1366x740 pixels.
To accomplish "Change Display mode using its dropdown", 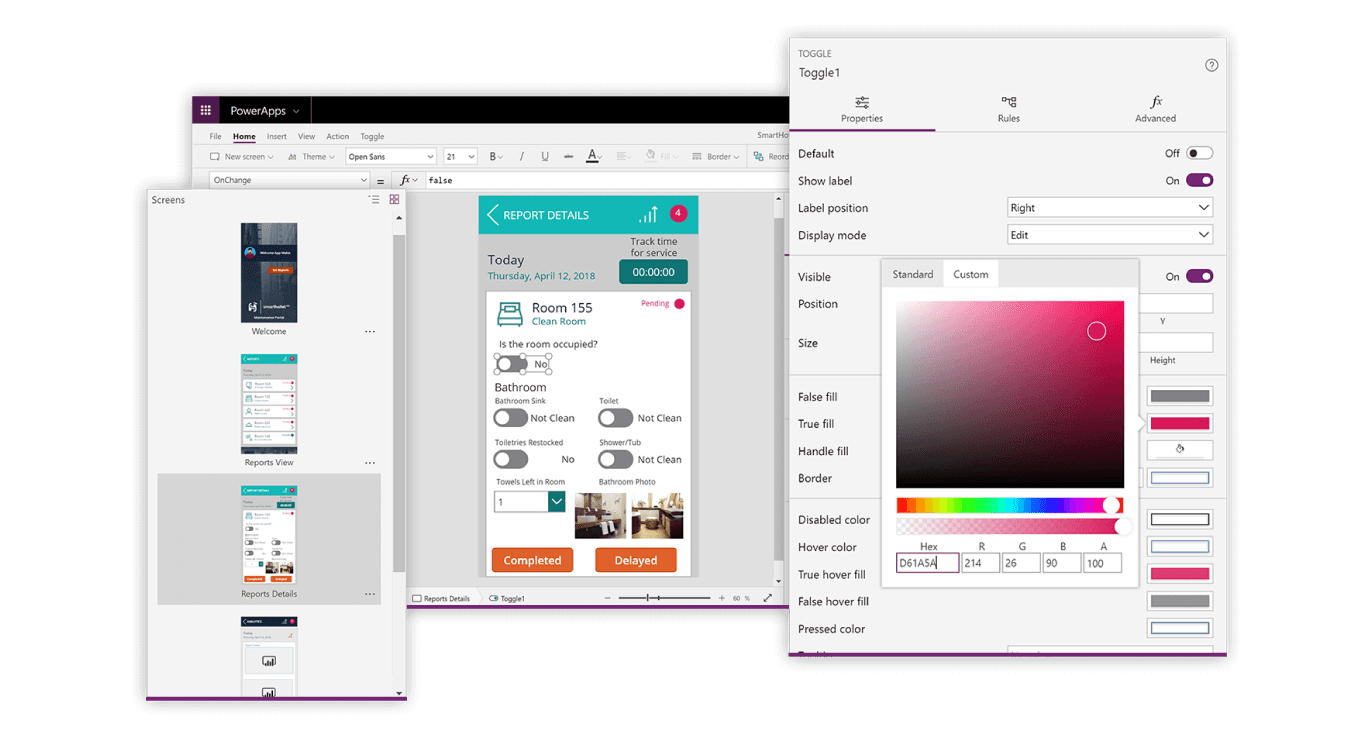I will pyautogui.click(x=1109, y=234).
